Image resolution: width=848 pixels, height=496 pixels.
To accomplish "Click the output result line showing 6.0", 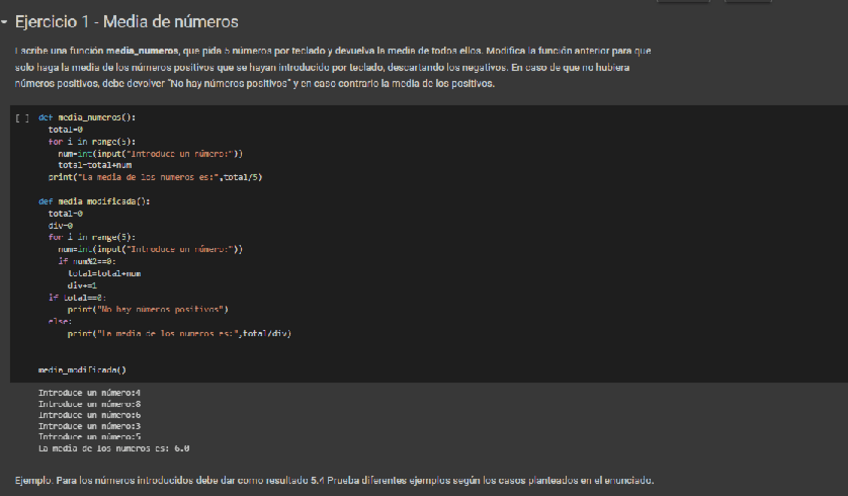I will (x=113, y=448).
